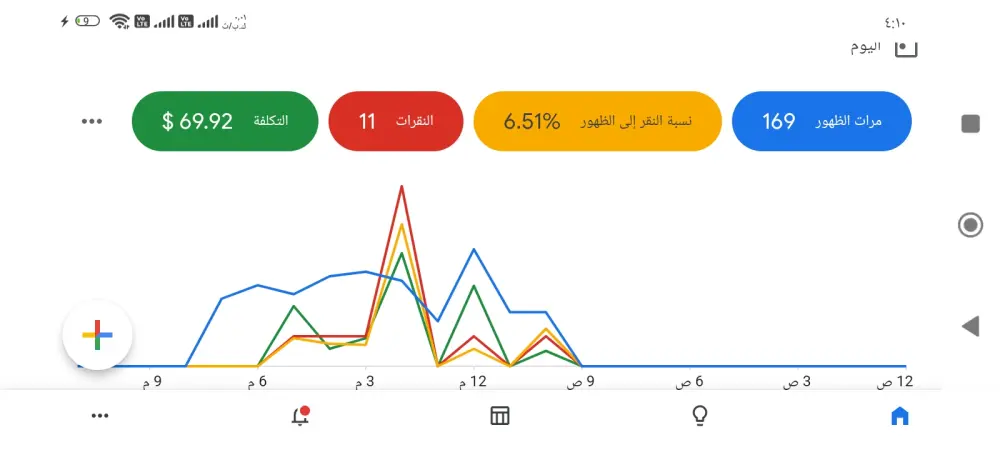Screen dimensions: 1000x450
Task: Tap the Wi-Fi icon in status bar
Action: coord(120,21)
